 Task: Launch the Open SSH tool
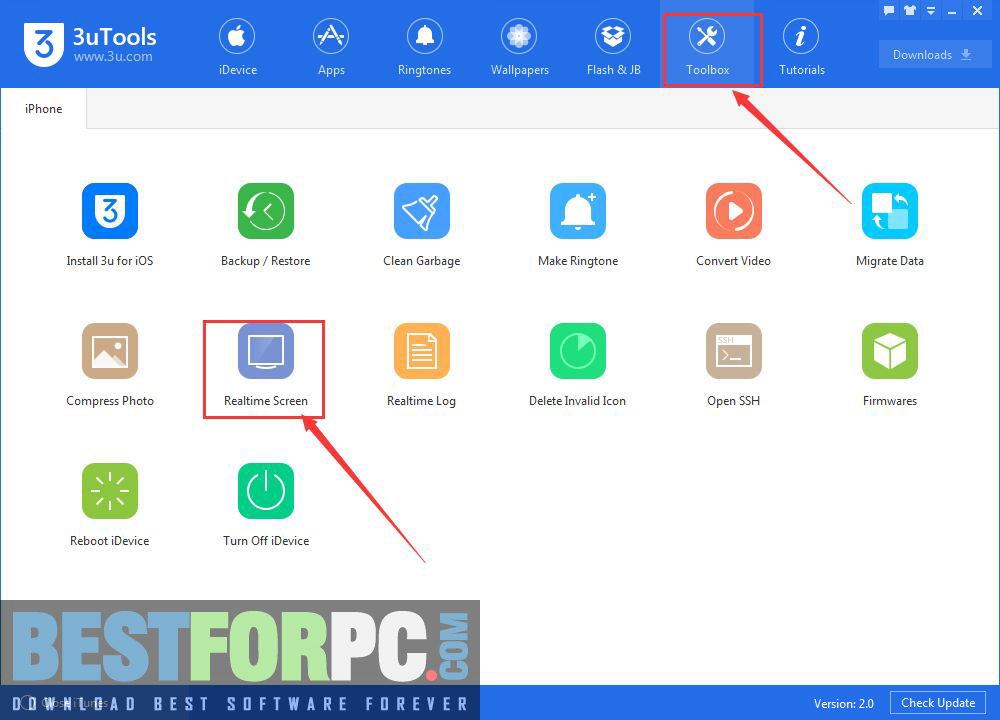pyautogui.click(x=733, y=351)
